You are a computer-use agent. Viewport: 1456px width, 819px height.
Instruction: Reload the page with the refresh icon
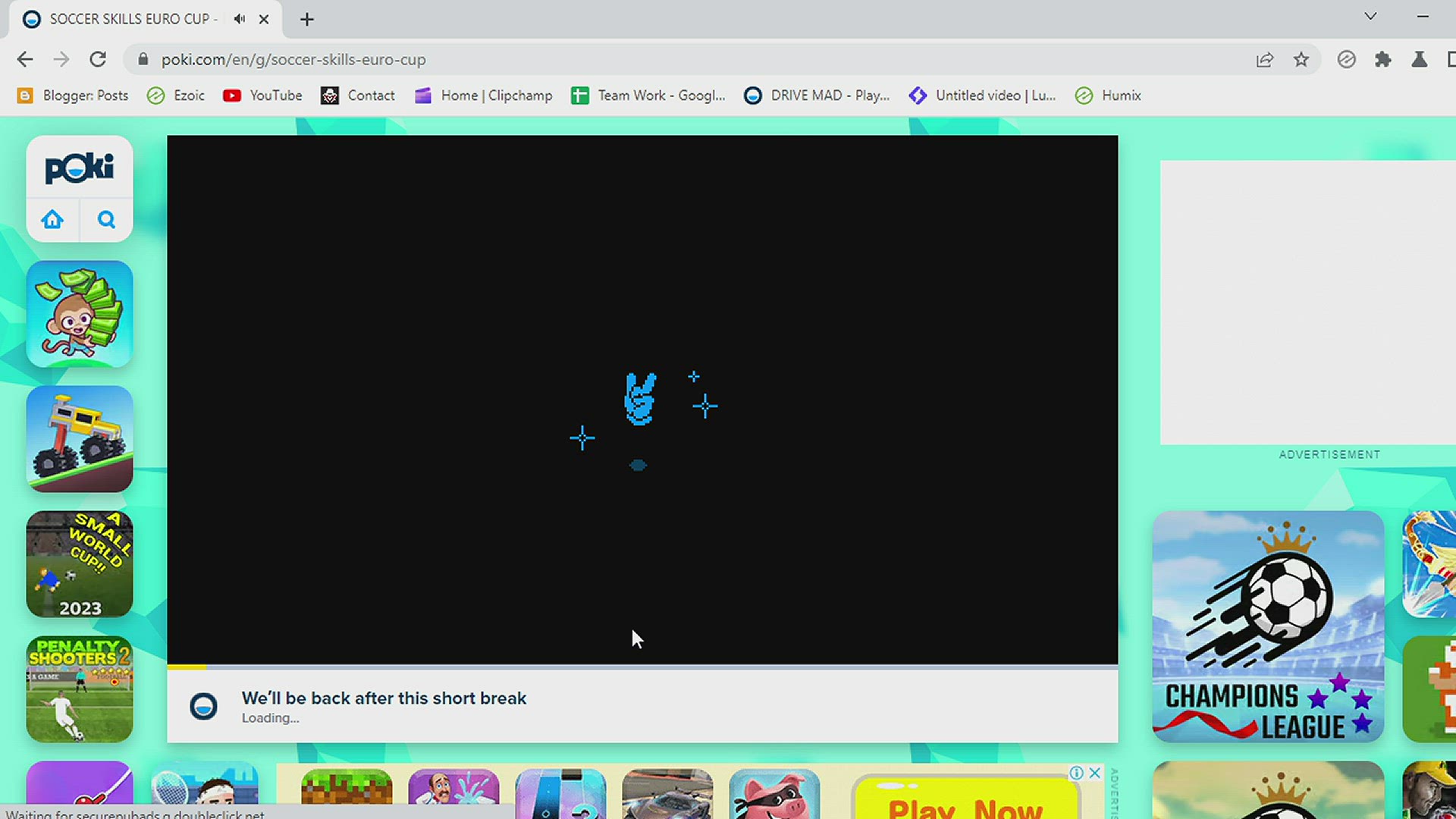point(98,59)
